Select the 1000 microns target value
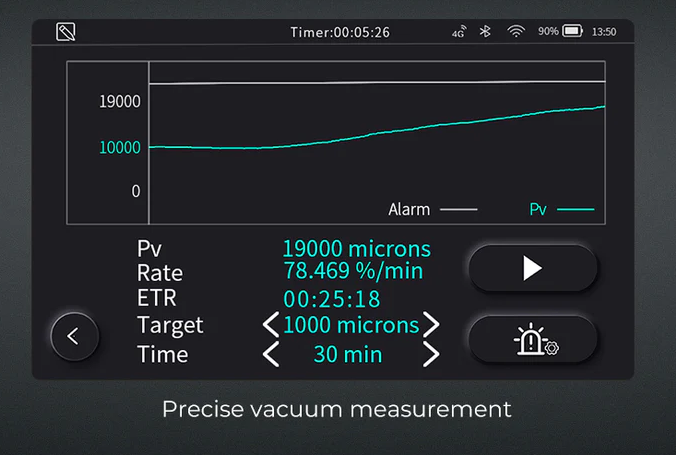Viewport: 676px width, 455px height. coord(351,325)
